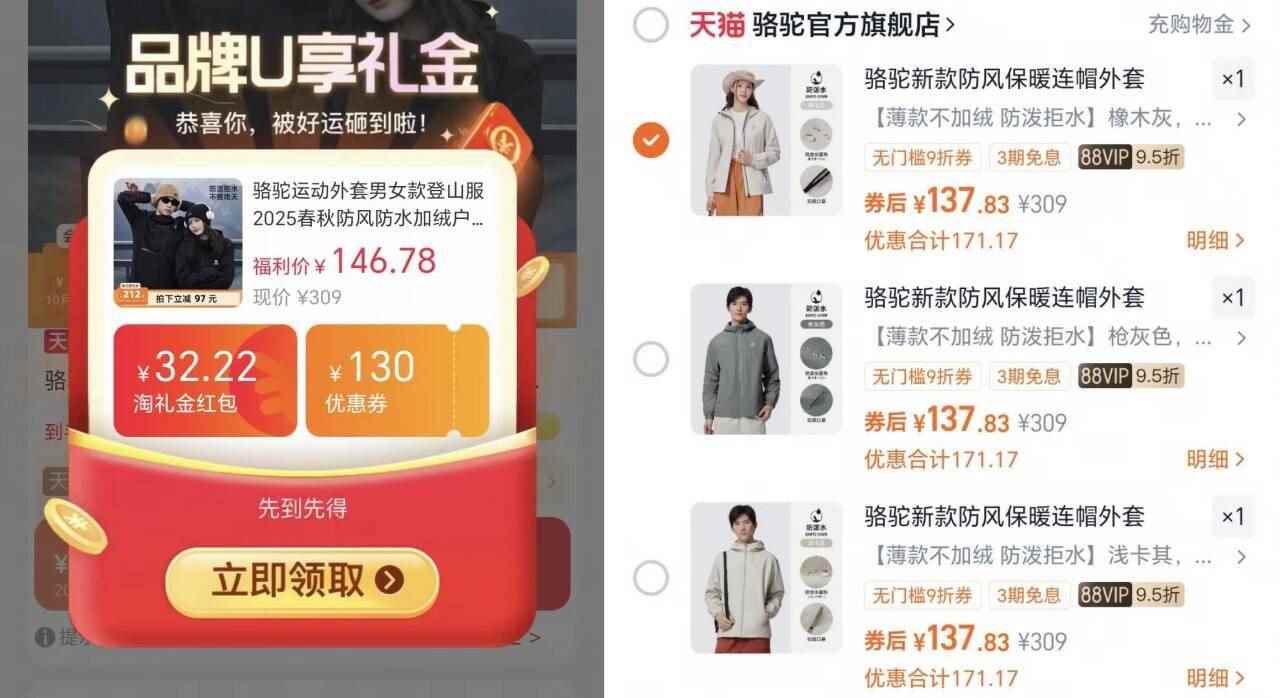Uncheck the selected 橡木灰 jacket item
This screenshot has height=698, width=1280.
(x=651, y=140)
